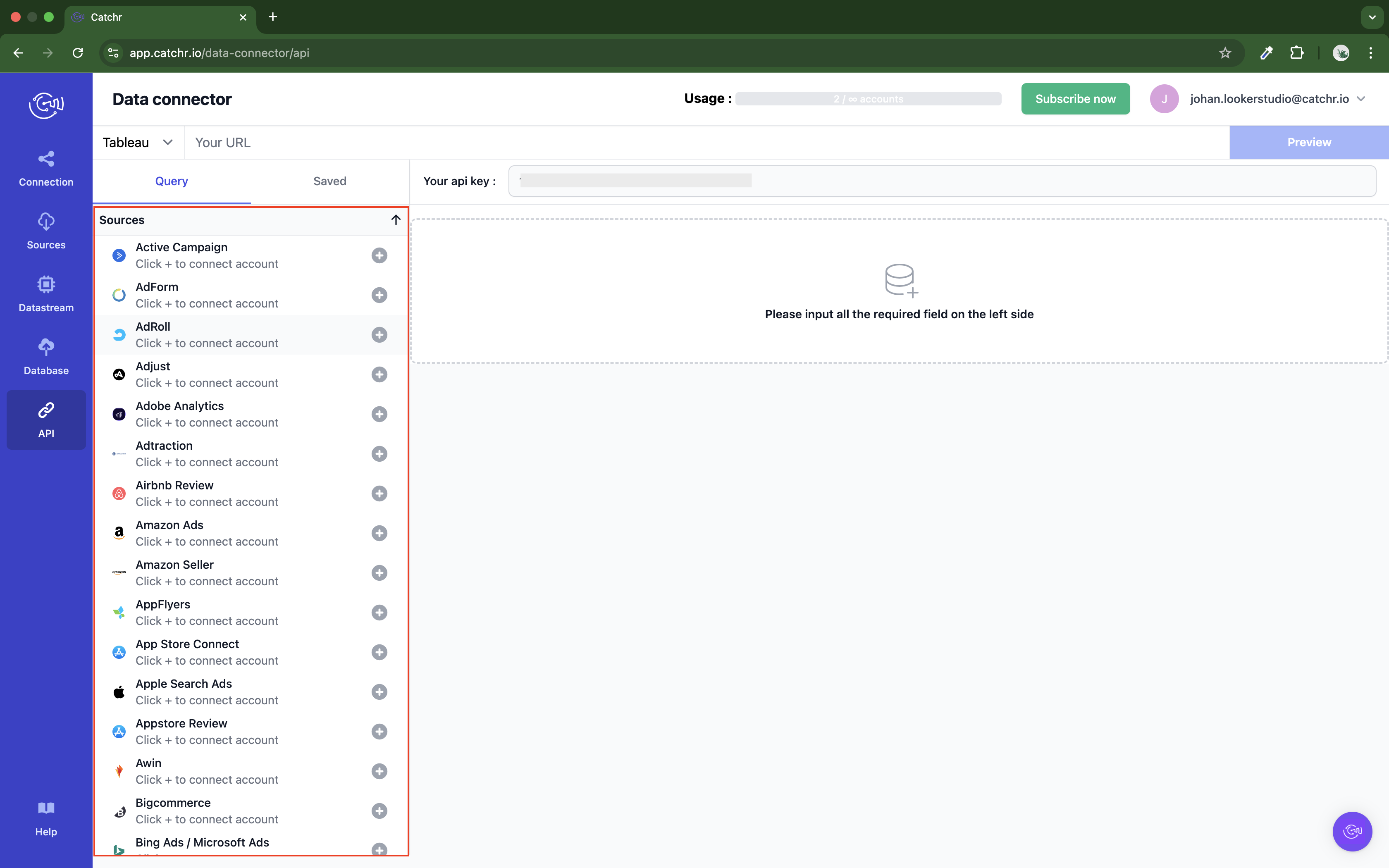Open the browser tab search dropdown
Screen dimensions: 1389x868
click(x=1372, y=17)
